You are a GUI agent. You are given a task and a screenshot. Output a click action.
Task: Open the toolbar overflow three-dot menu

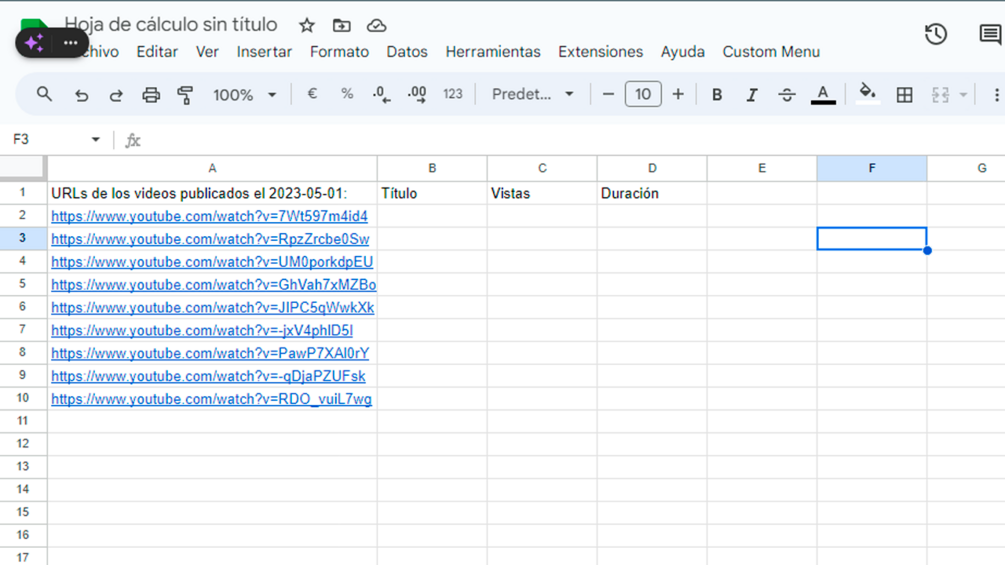click(x=996, y=95)
